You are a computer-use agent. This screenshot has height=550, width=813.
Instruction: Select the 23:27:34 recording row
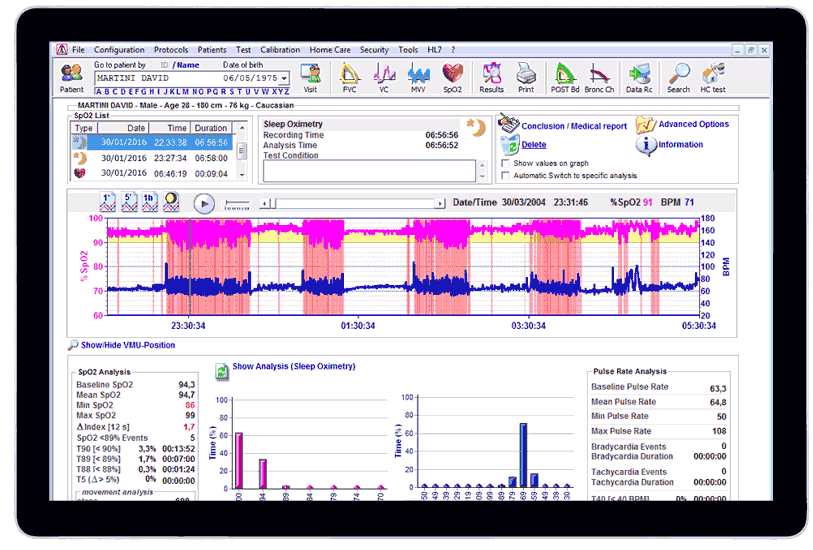click(153, 158)
